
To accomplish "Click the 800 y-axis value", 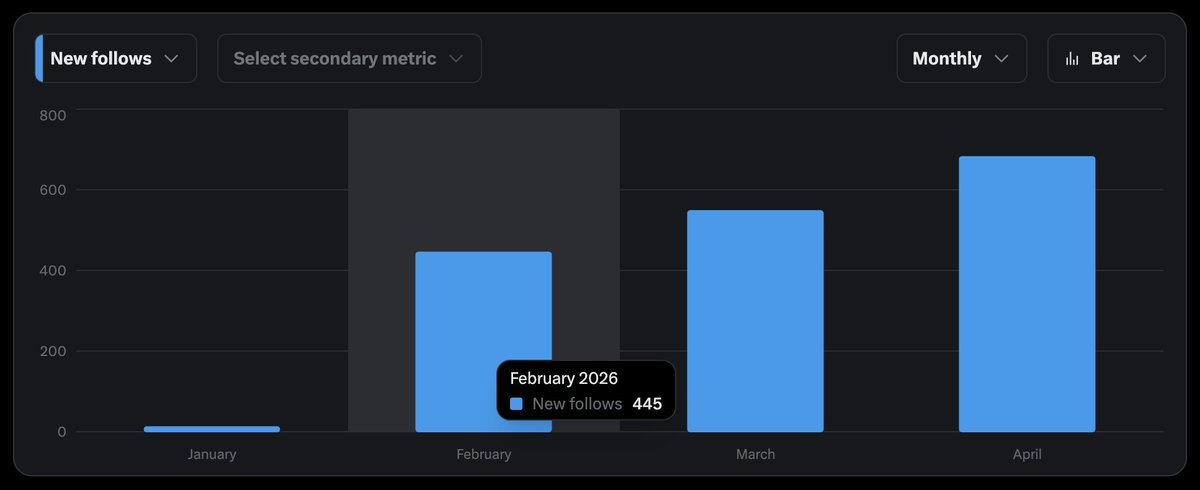I will click(53, 115).
